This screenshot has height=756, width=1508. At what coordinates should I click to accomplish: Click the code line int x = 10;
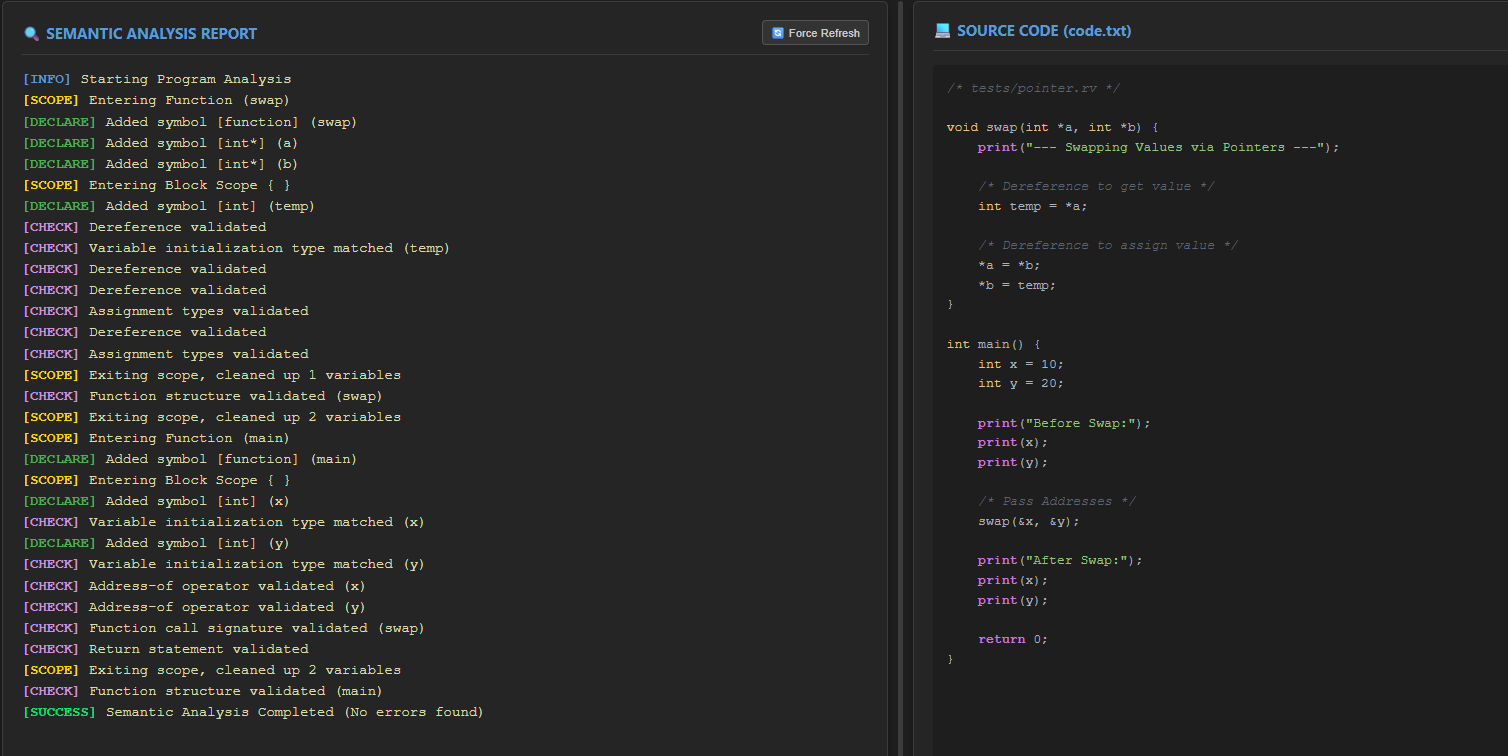click(x=1021, y=364)
